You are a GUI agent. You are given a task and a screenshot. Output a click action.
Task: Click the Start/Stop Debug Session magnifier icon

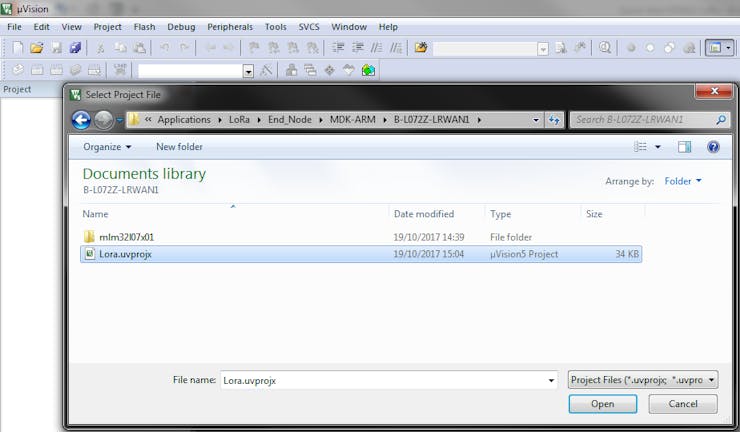[x=605, y=48]
